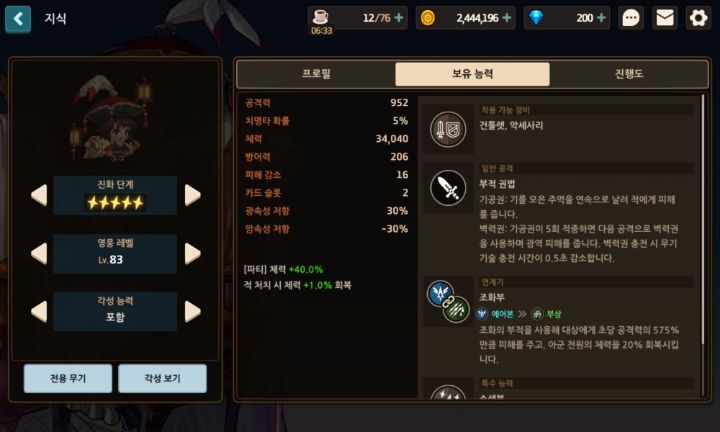Open the chat speech bubble icon
Screen dimensions: 720x432
[630, 18]
